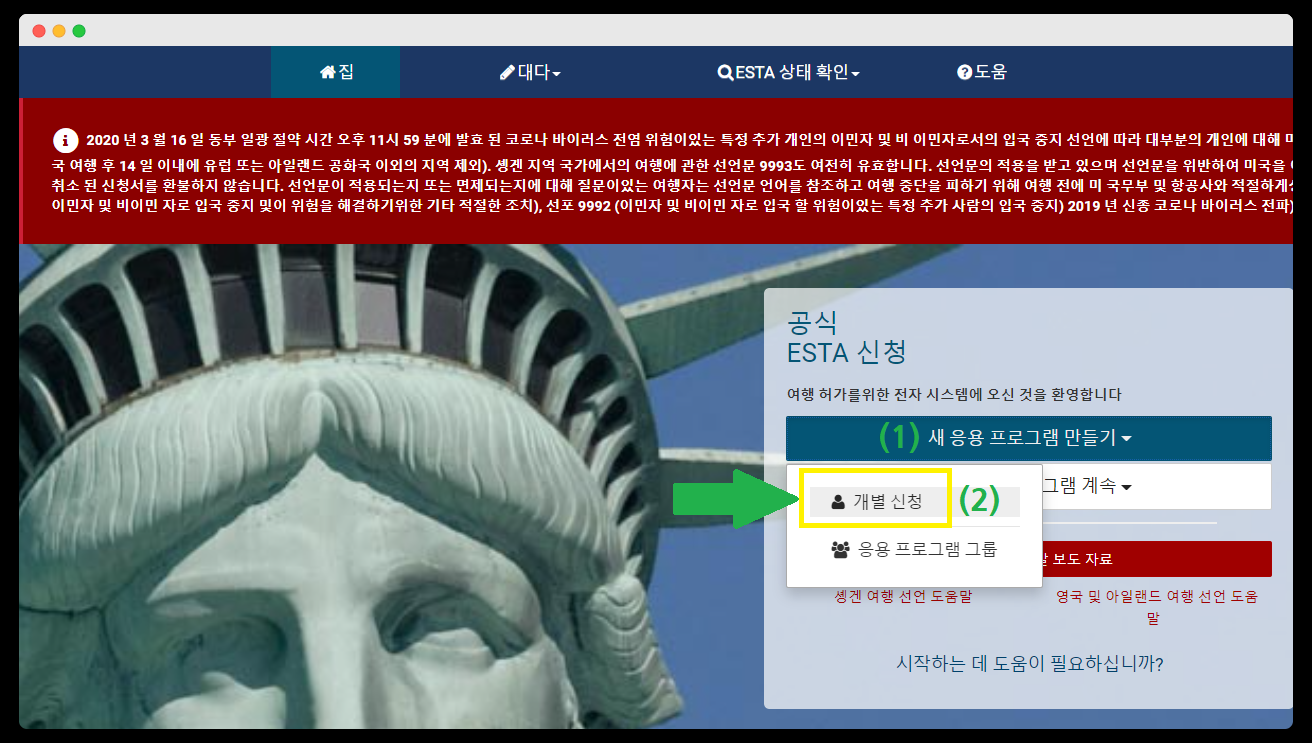1312x743 pixels.
Task: Select 응용 프로그램 그룹 option
Action: [914, 549]
